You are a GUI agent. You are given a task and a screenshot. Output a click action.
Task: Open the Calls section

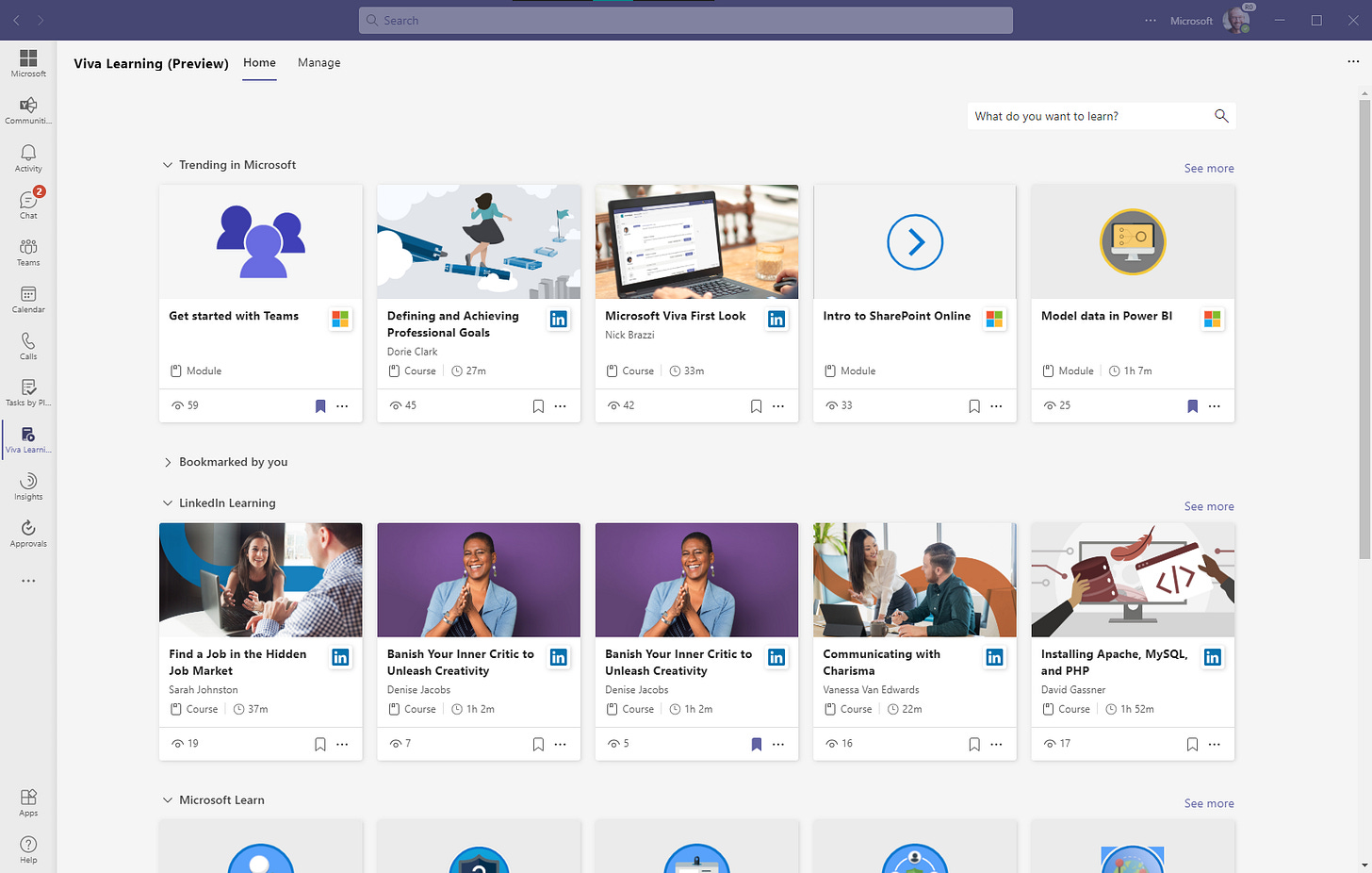click(x=27, y=344)
